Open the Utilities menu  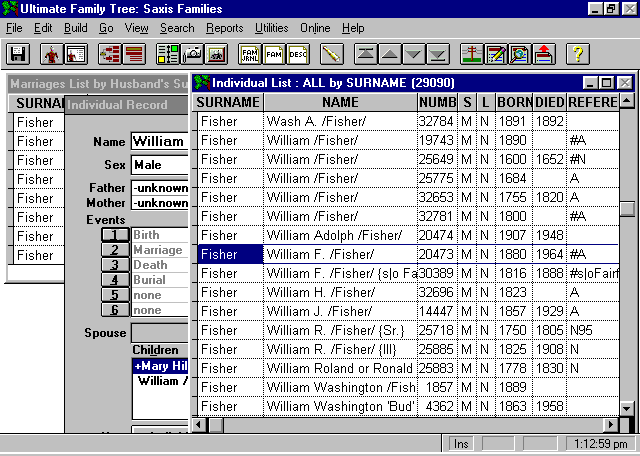pos(271,28)
